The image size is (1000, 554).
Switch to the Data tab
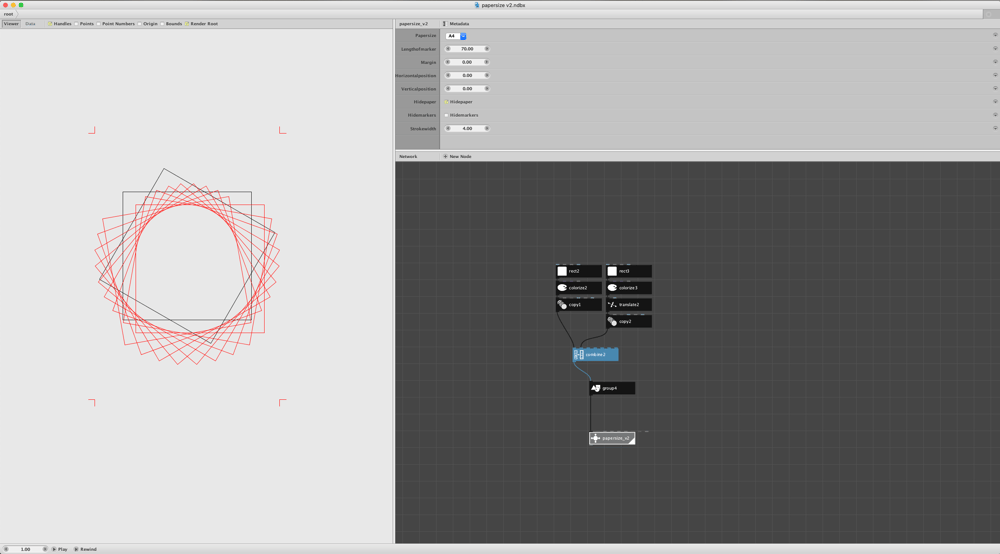coord(30,24)
